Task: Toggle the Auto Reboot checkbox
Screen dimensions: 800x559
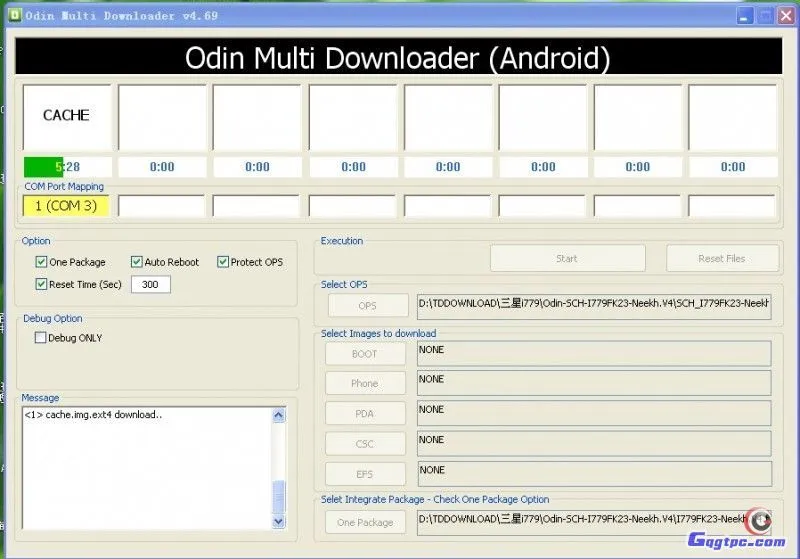Action: point(137,262)
